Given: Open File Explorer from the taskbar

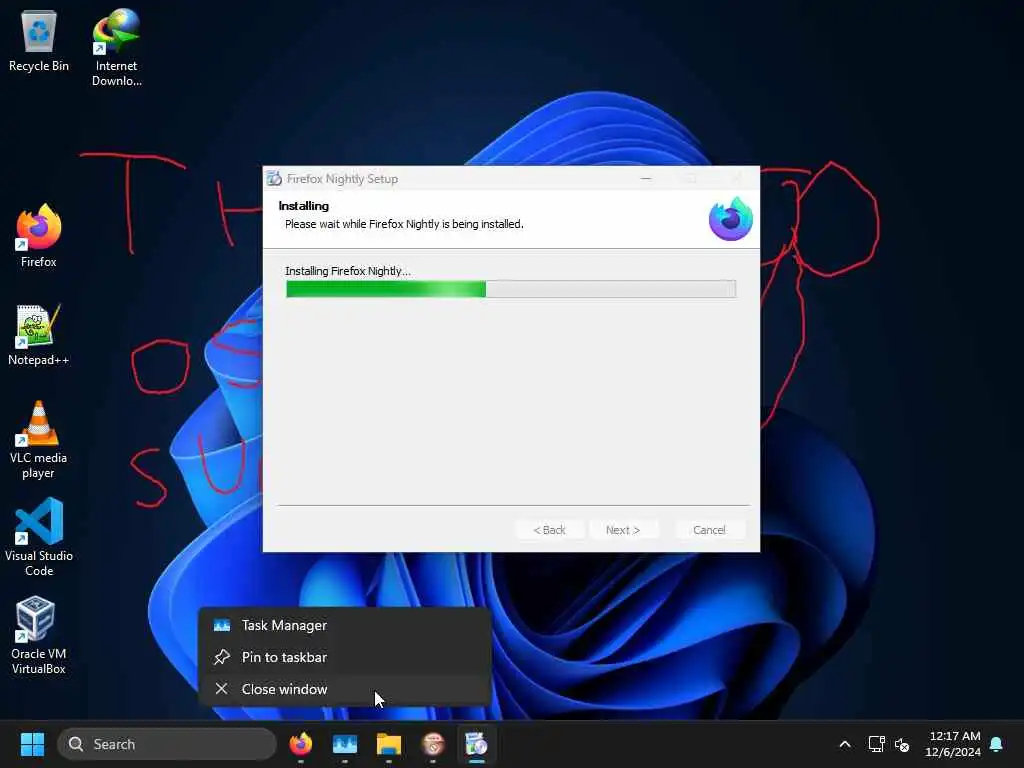Looking at the screenshot, I should click(x=389, y=744).
